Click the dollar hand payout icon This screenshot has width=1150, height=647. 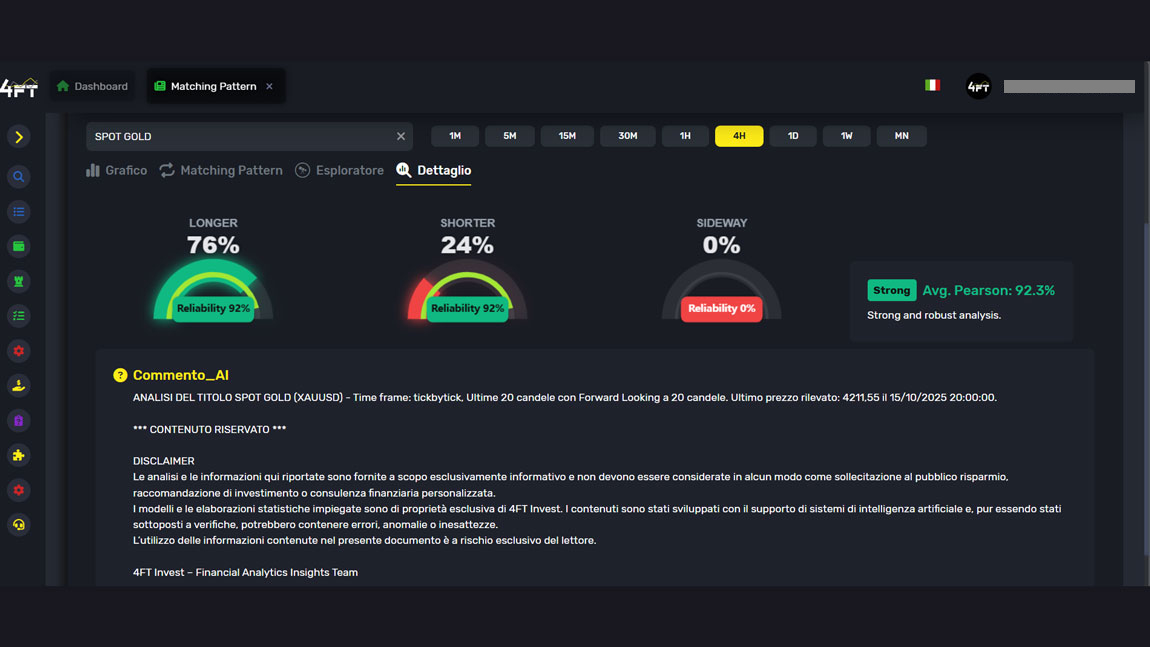[18, 385]
